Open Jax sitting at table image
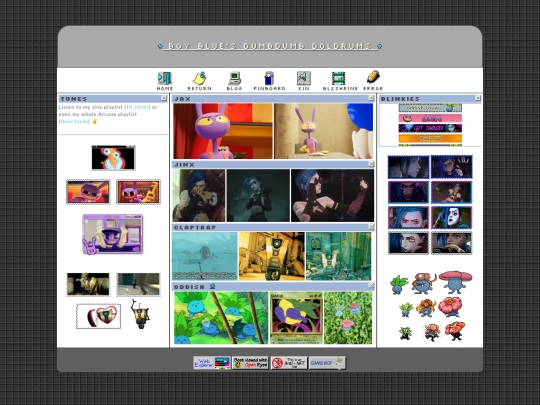 click(323, 131)
